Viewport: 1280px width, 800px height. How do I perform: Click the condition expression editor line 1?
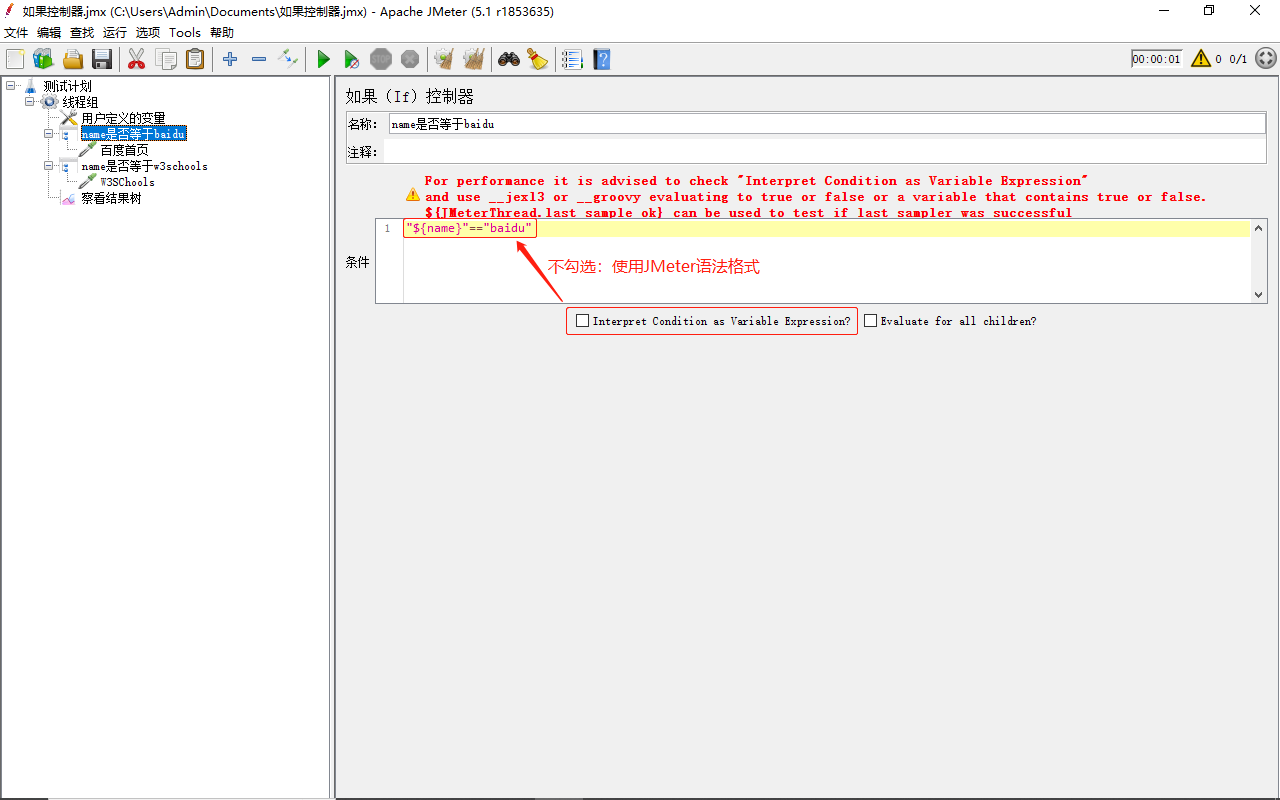(826, 229)
